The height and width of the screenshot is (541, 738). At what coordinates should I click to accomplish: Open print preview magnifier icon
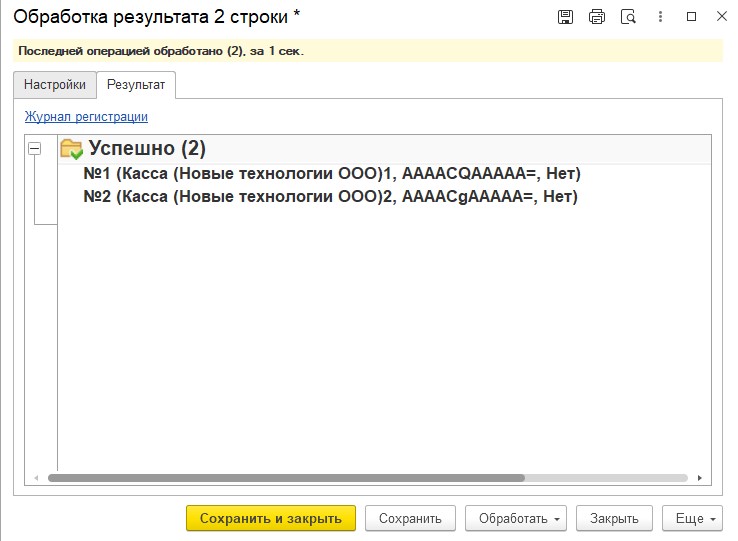click(x=628, y=17)
